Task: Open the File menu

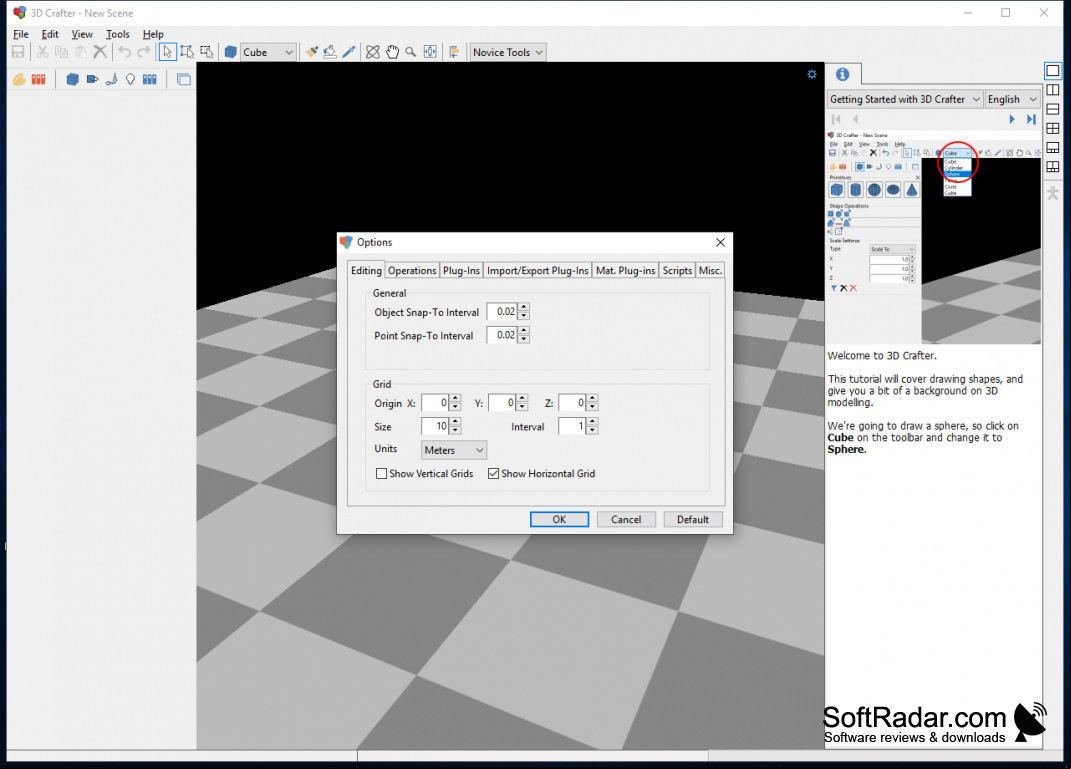Action: 20,34
